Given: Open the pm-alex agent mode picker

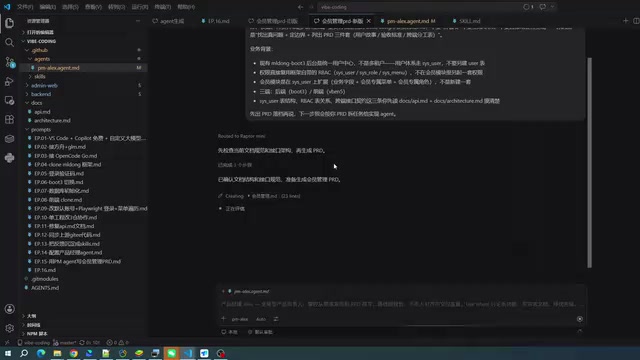Looking at the screenshot, I should (x=240, y=319).
